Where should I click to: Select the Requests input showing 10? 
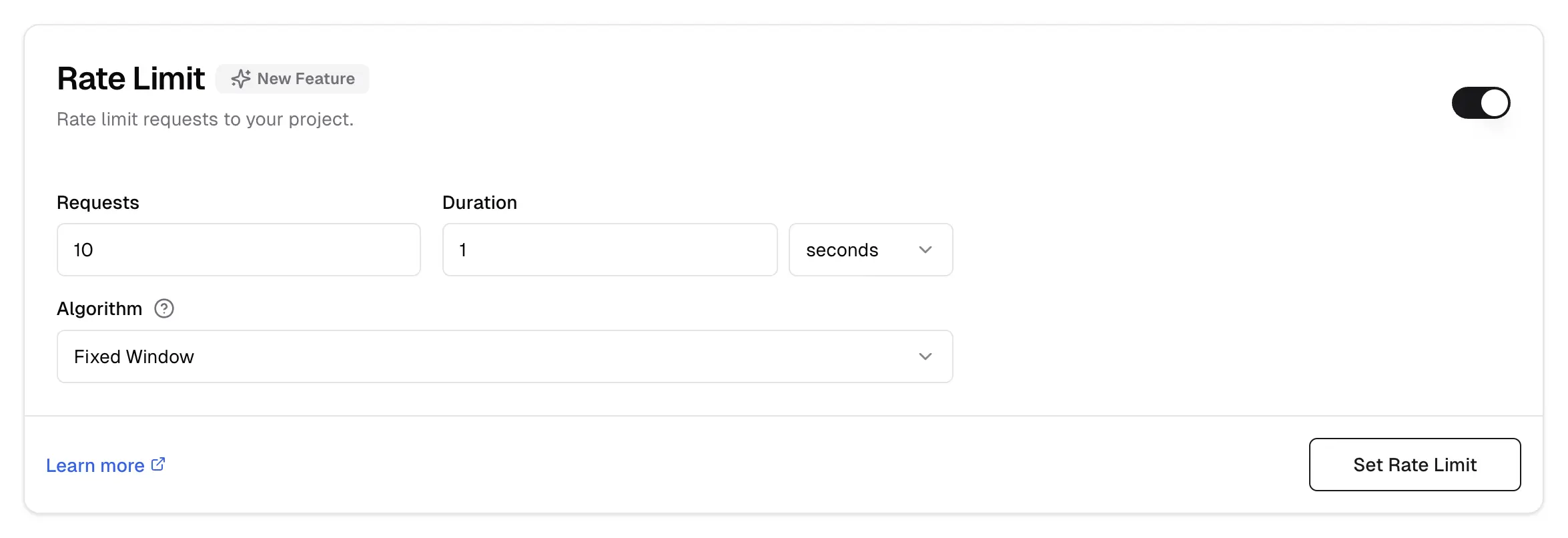(x=238, y=250)
